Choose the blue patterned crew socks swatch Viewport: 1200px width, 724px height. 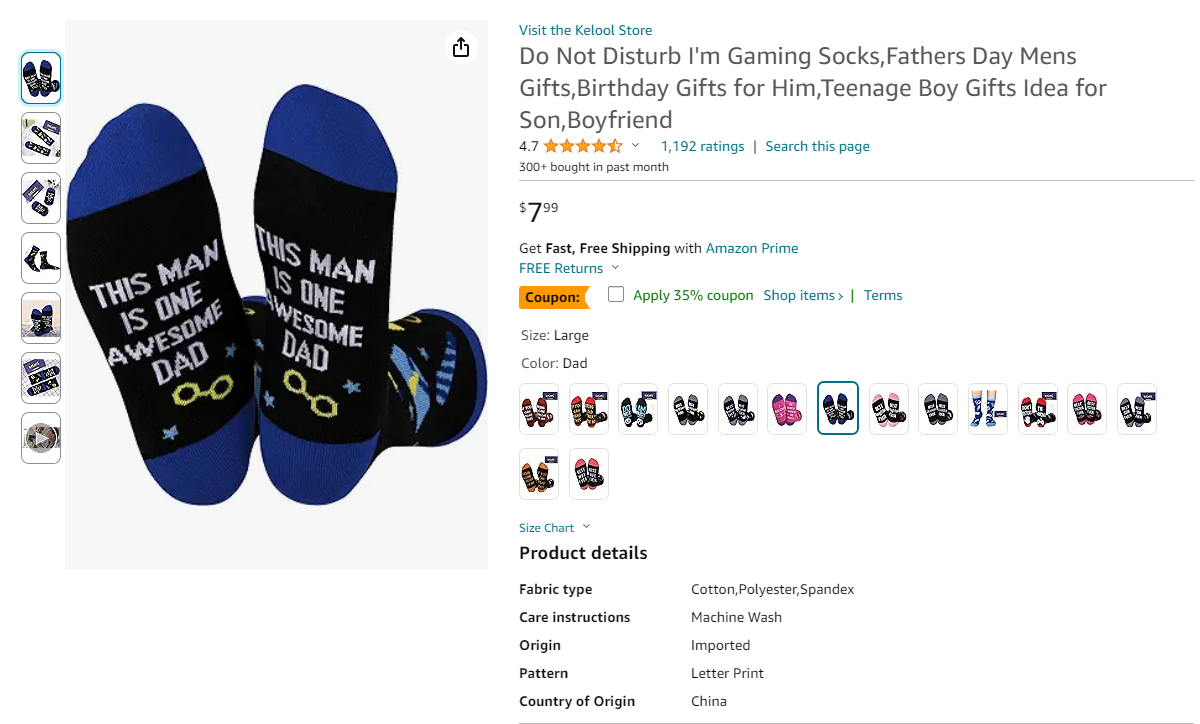(988, 409)
